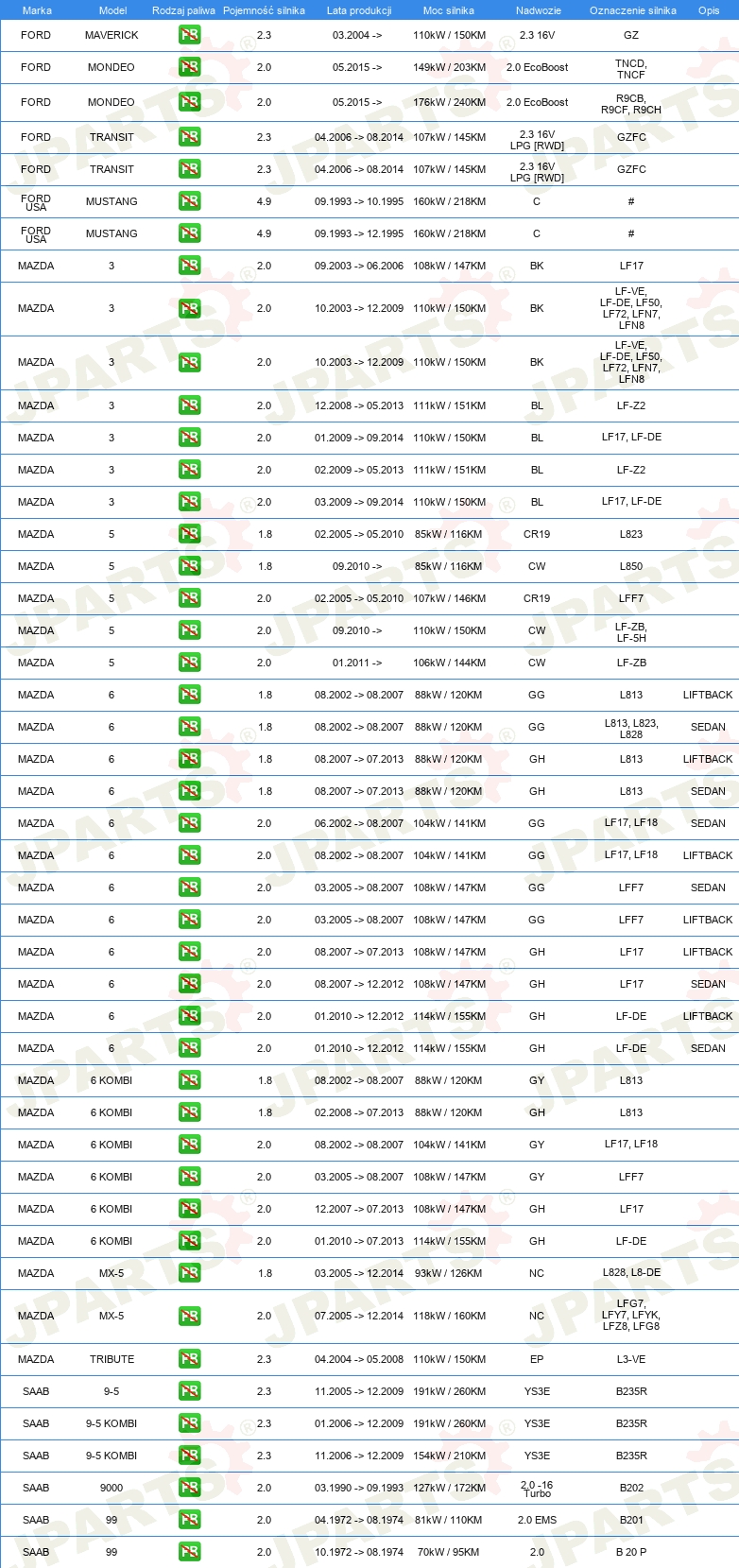Select fuel icon in SAAB 99 B 20 P row
The width and height of the screenshot is (739, 1568).
189,1552
